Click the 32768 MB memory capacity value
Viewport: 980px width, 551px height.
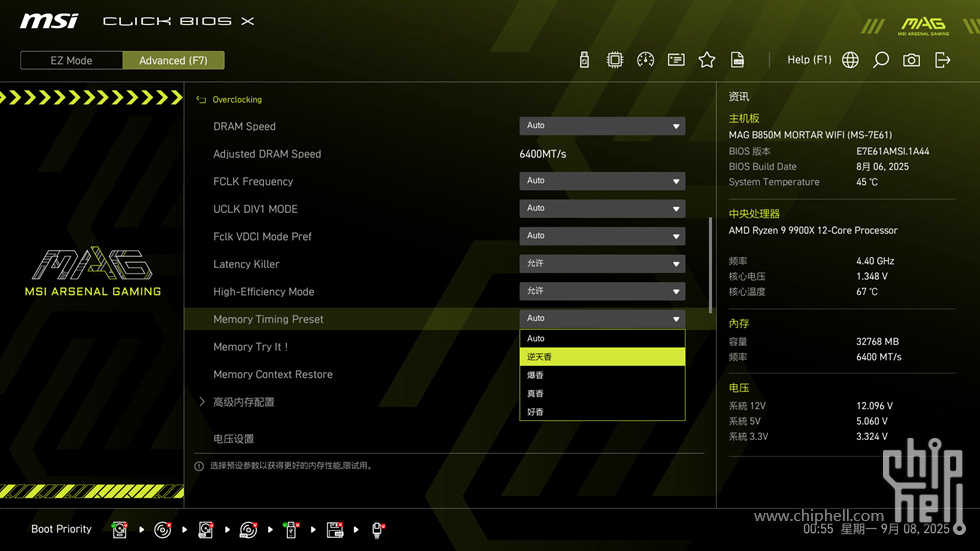tap(878, 342)
